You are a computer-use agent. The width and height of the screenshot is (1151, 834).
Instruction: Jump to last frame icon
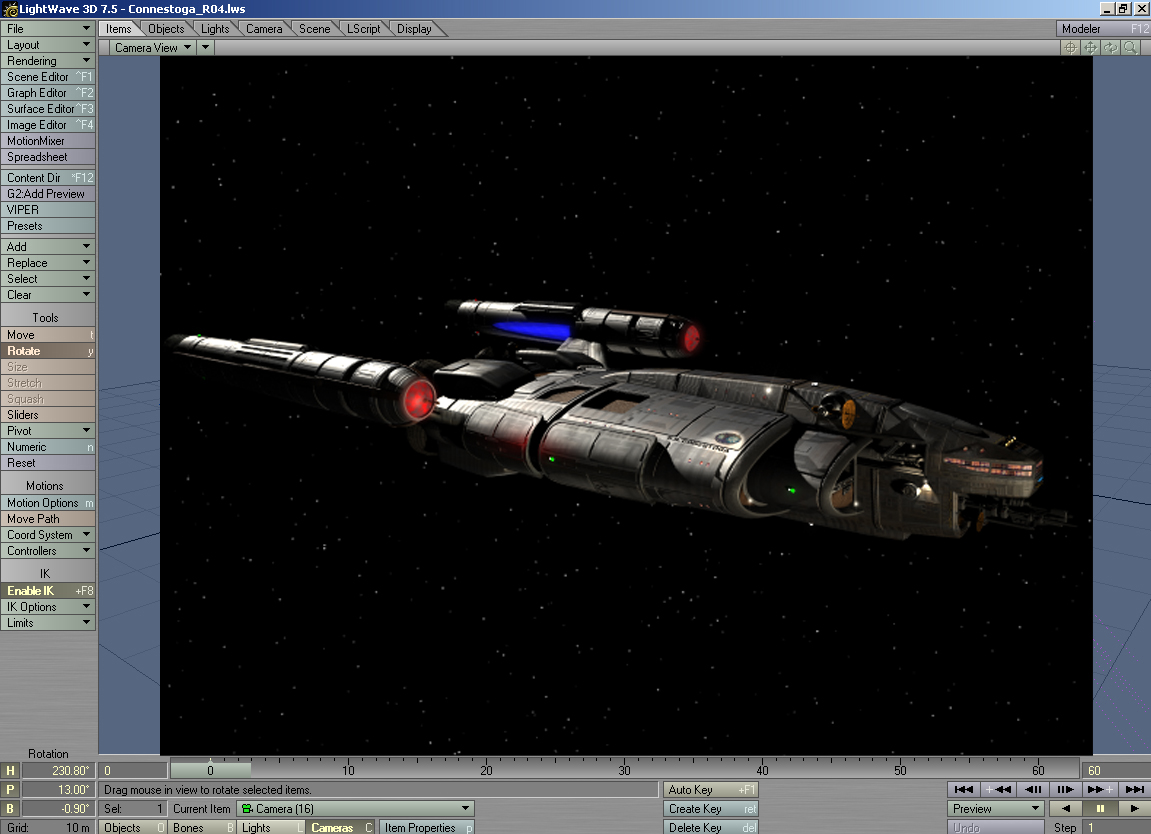click(x=1133, y=789)
